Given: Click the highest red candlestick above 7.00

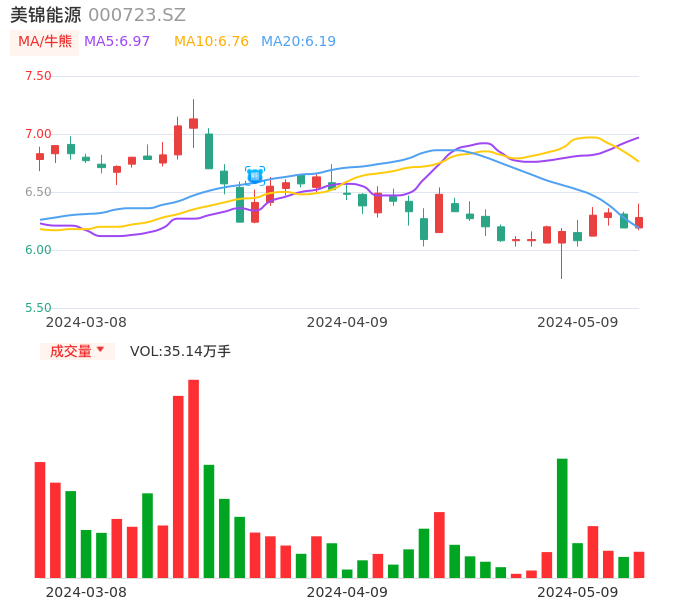Looking at the screenshot, I should click(193, 123).
